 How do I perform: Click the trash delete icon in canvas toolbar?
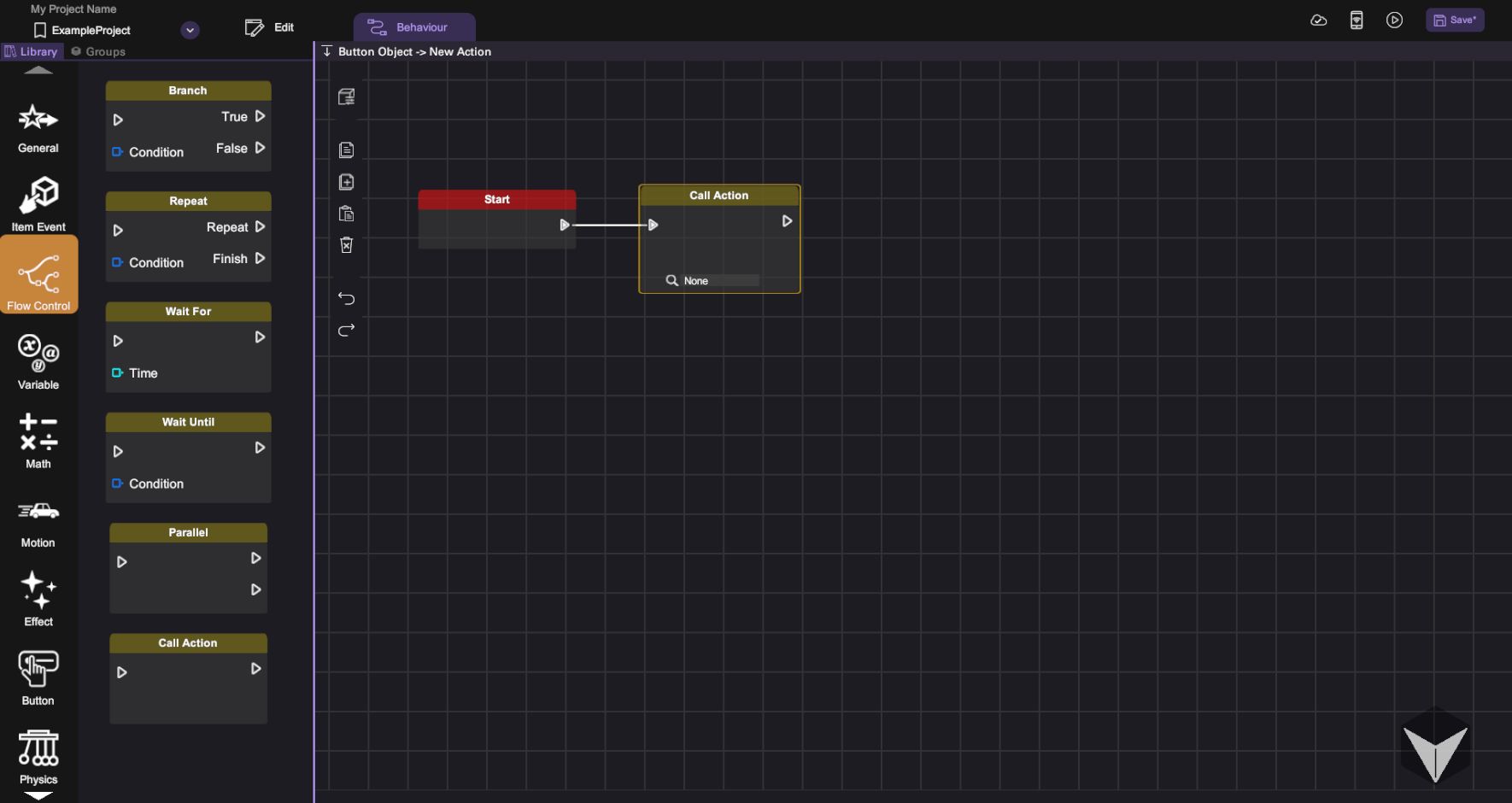(x=346, y=245)
